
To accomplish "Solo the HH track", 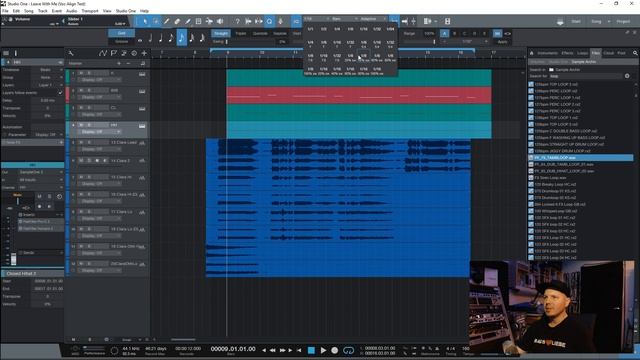I will [89, 125].
